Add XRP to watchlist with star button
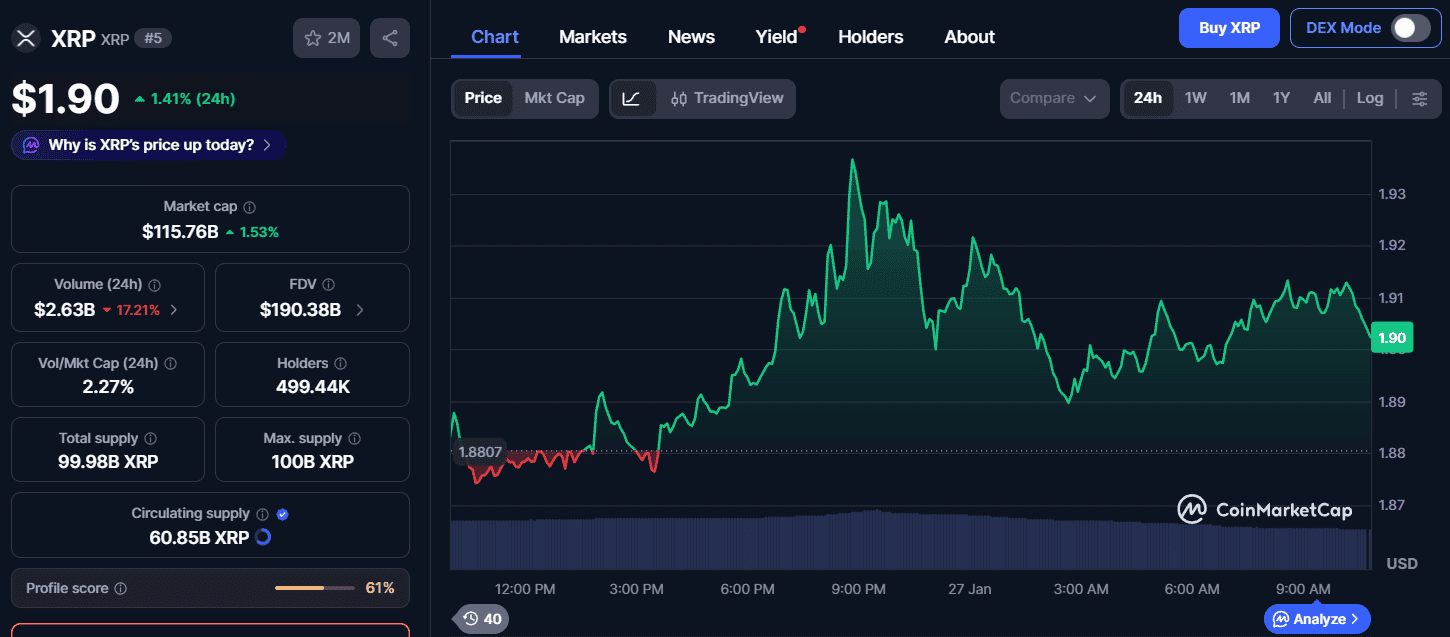 coord(326,38)
